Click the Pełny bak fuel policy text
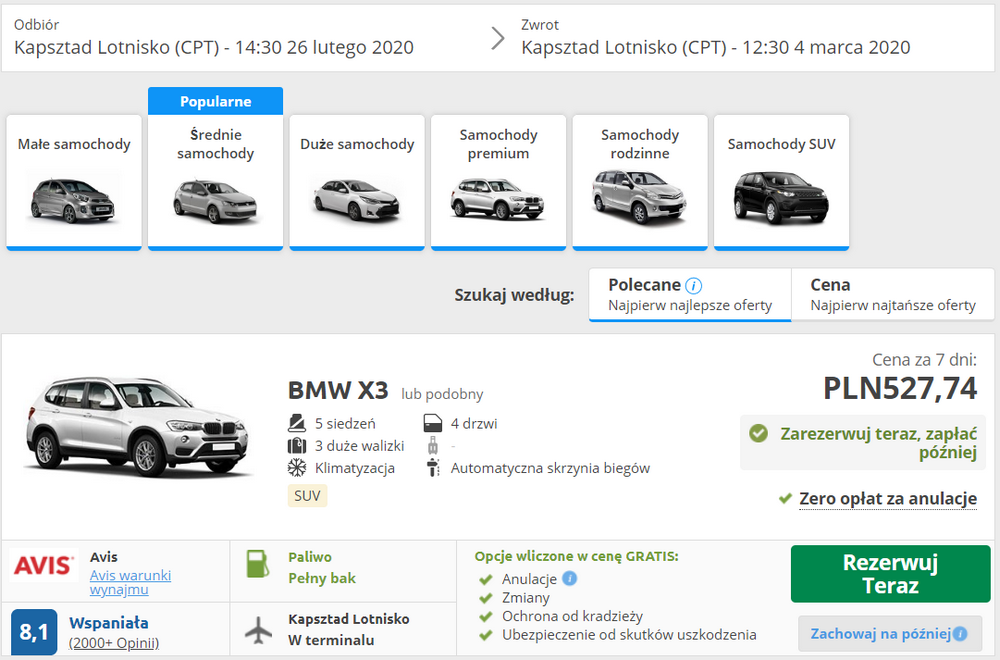 (322, 578)
